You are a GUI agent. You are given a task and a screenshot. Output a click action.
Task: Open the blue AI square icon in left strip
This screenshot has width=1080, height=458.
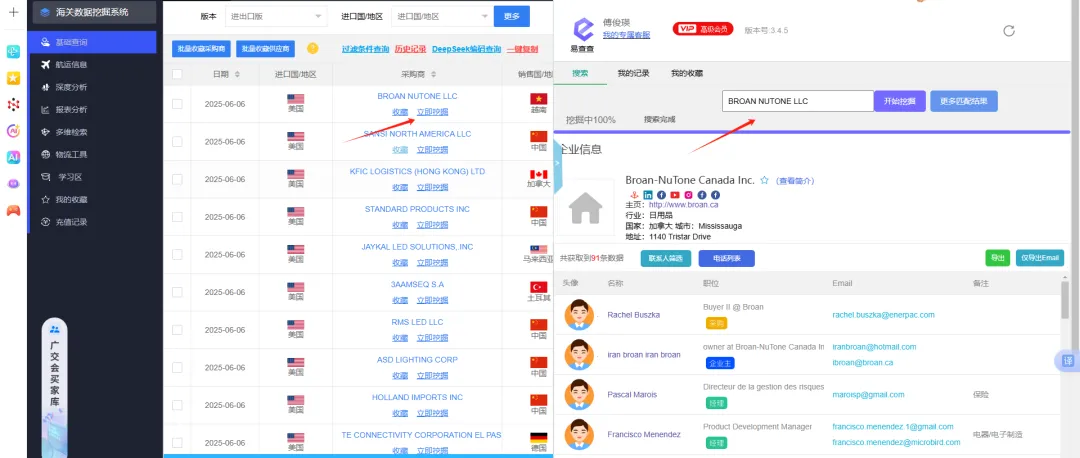13,157
